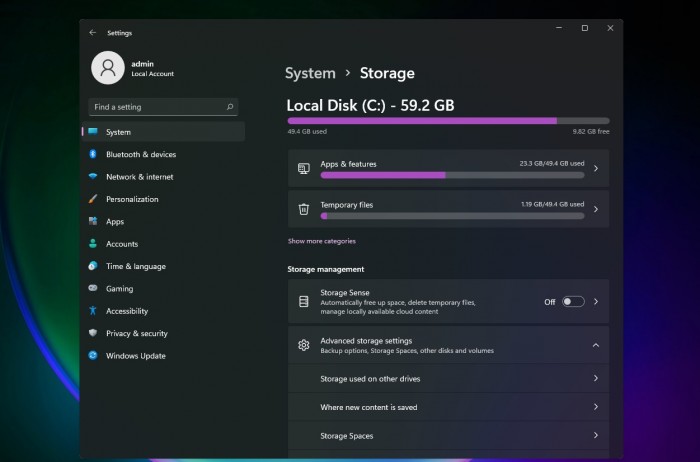Viewport: 700px width, 462px height.
Task: Open the Accounts settings page
Action: [x=122, y=244]
